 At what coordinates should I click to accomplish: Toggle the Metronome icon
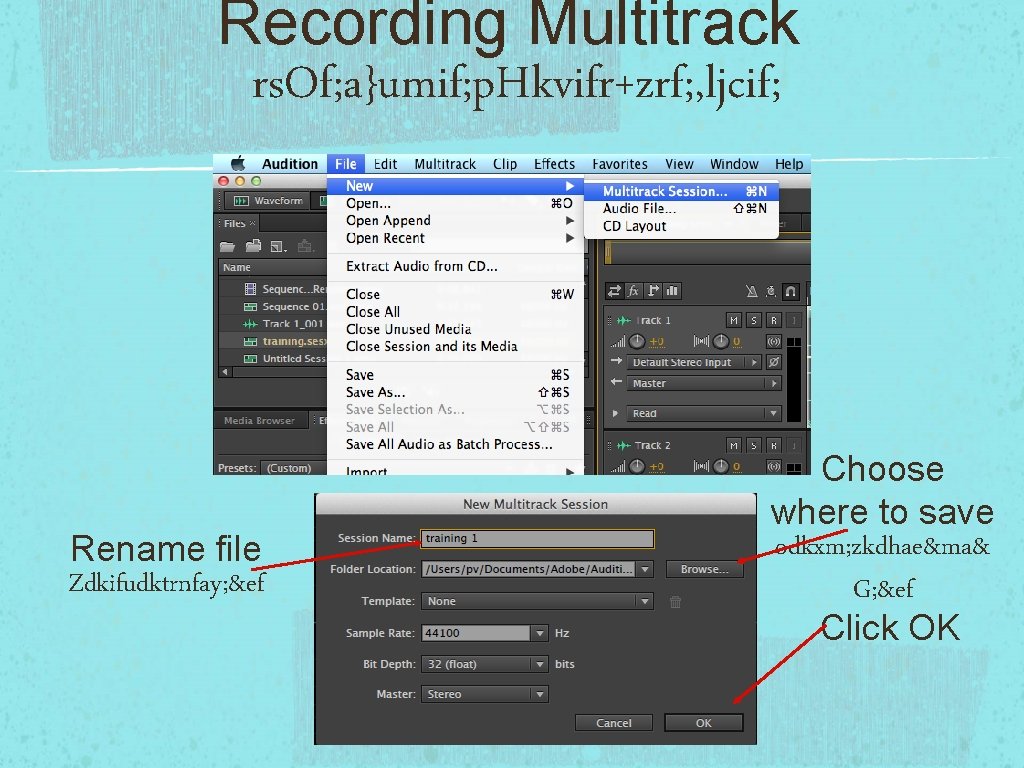pyautogui.click(x=752, y=291)
